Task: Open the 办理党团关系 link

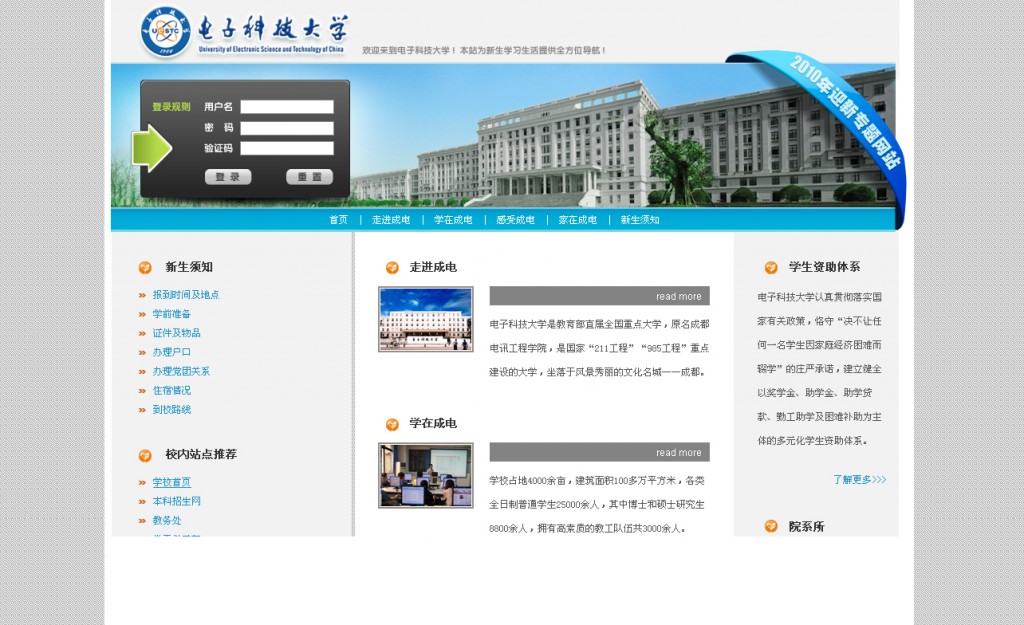Action: (181, 372)
